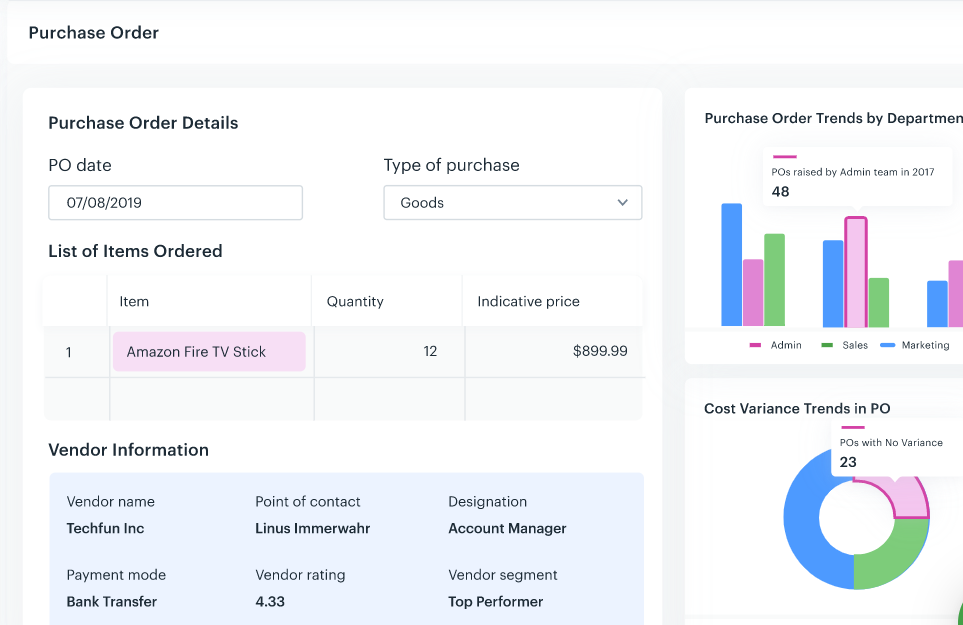This screenshot has height=625, width=963.
Task: Click the Purchase Order Details heading
Action: pyautogui.click(x=143, y=123)
